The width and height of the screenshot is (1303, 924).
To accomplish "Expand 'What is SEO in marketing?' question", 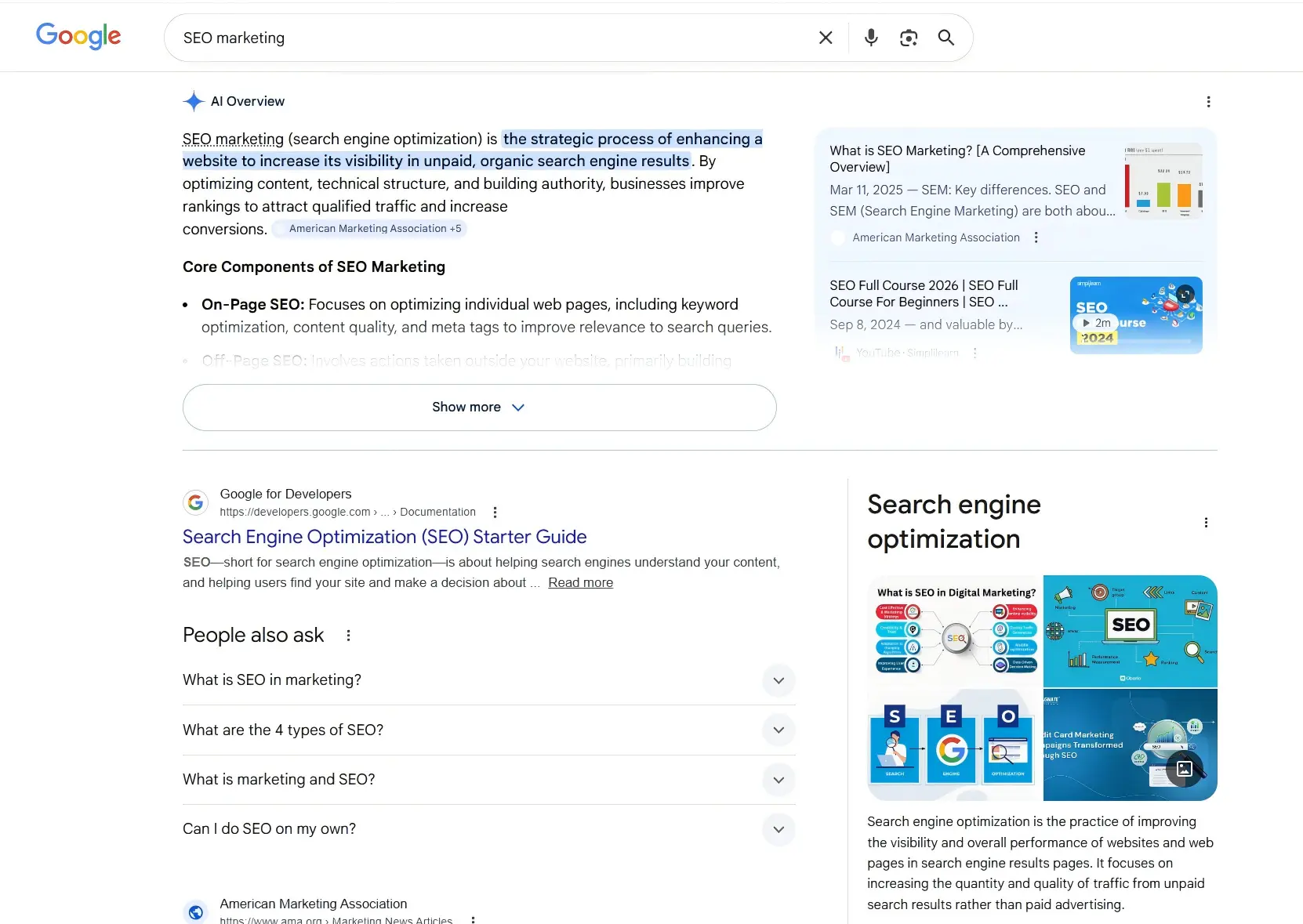I will click(488, 680).
